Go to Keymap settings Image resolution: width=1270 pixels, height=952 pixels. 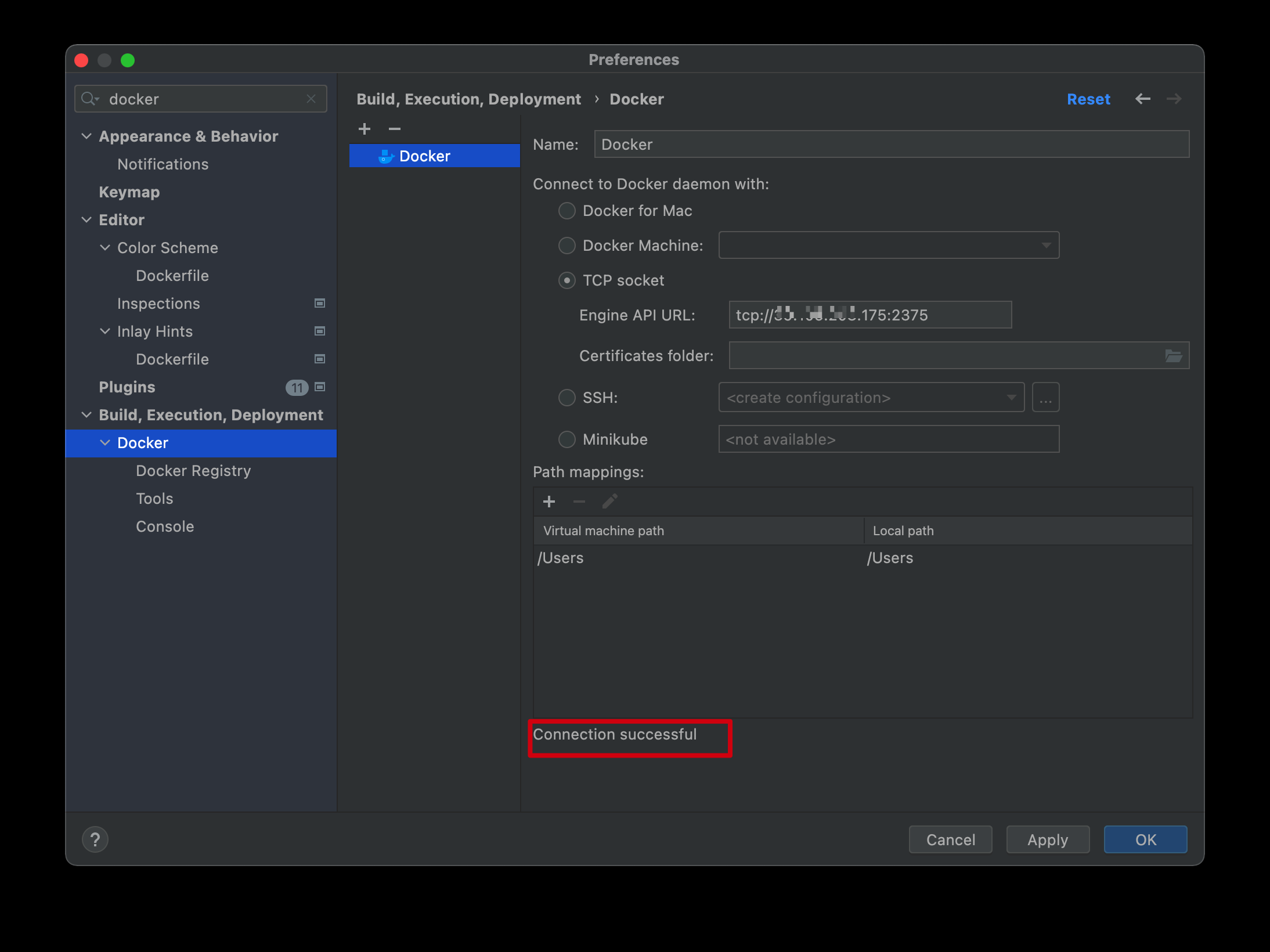coord(129,192)
